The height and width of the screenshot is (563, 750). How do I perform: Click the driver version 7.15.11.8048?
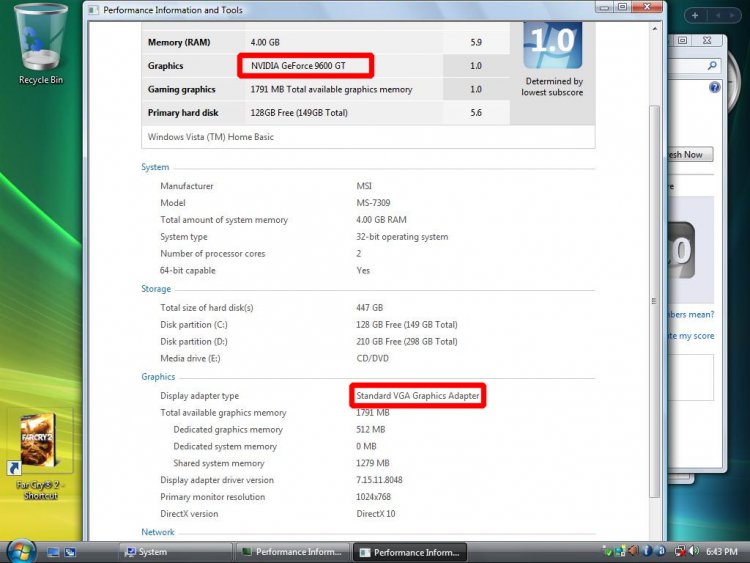point(379,480)
